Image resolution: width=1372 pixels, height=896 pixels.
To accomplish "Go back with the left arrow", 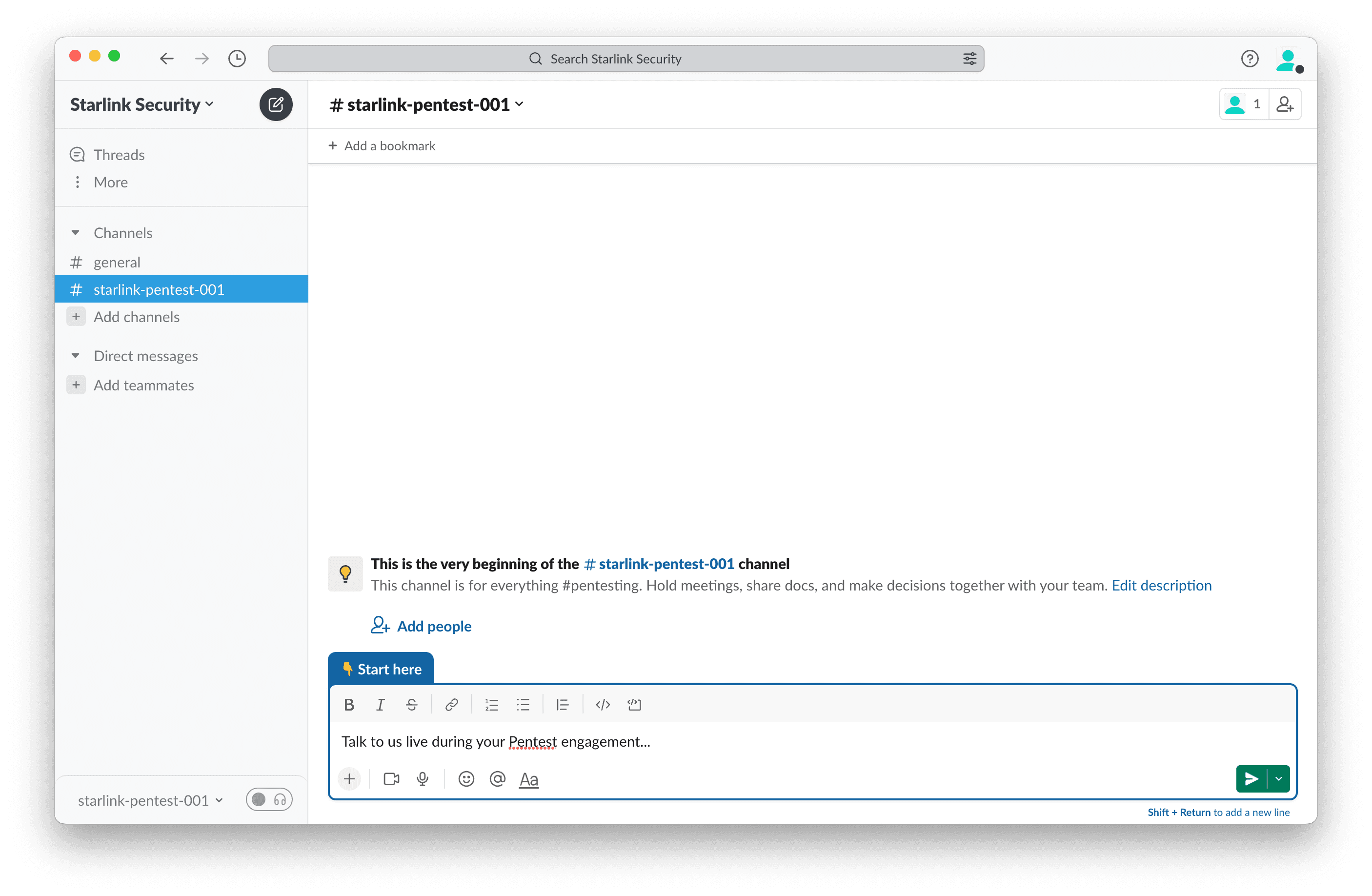I will pyautogui.click(x=167, y=58).
